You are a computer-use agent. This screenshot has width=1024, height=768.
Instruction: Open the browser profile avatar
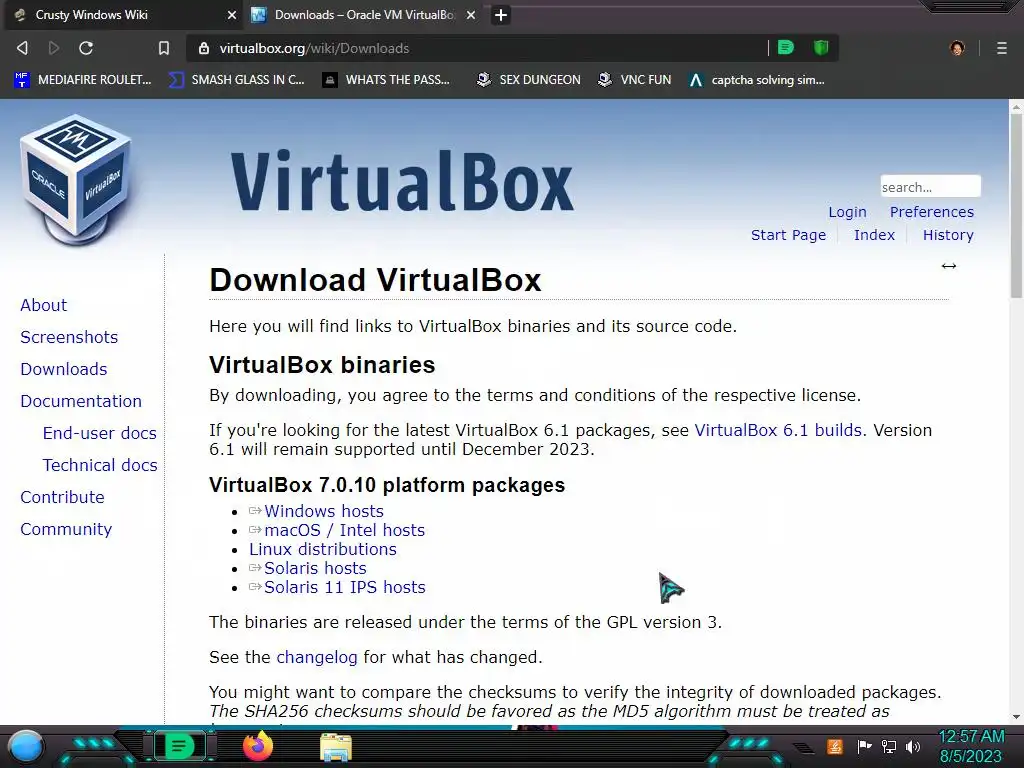(957, 48)
